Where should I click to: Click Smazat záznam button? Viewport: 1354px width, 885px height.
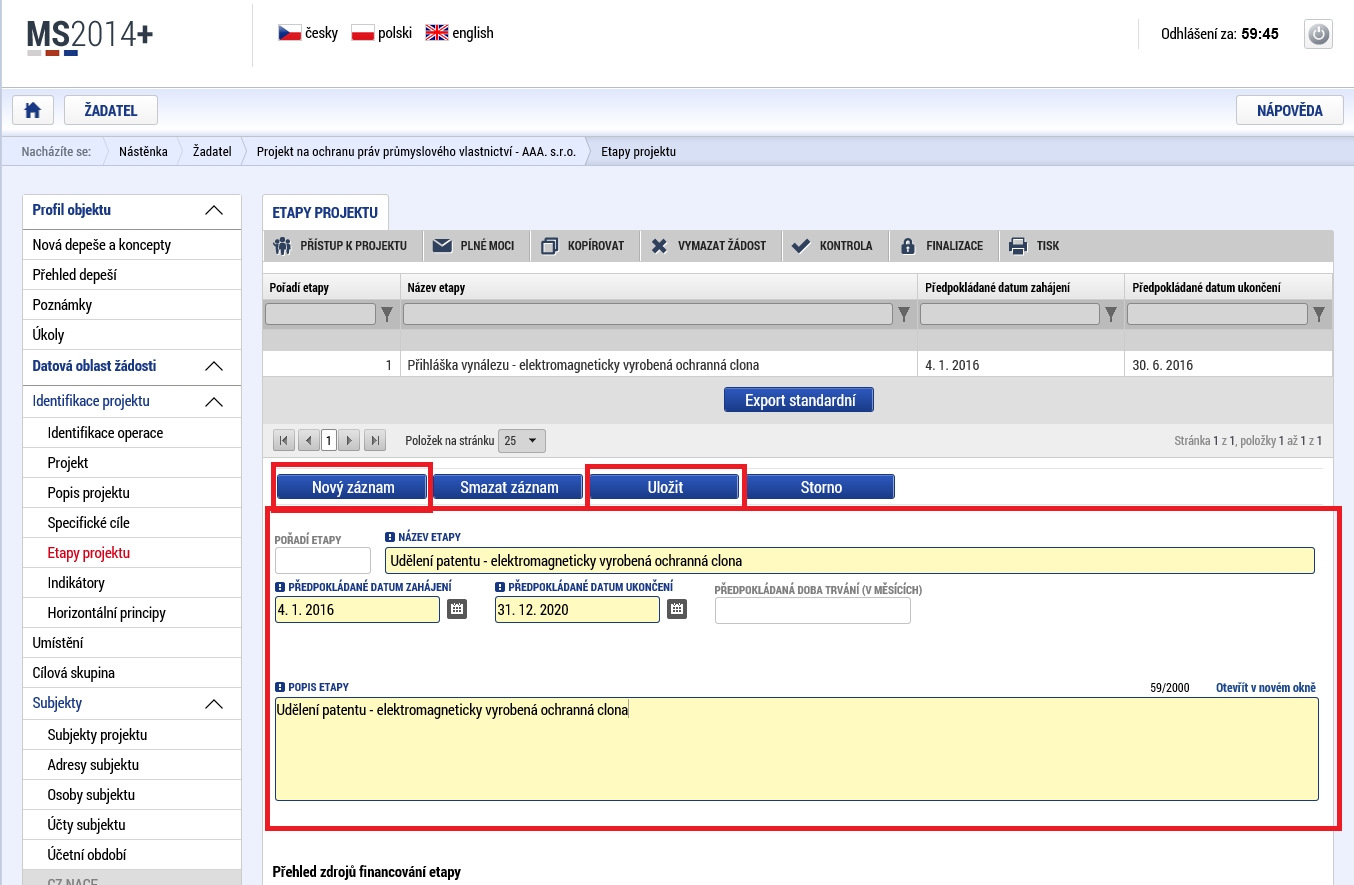coord(508,487)
